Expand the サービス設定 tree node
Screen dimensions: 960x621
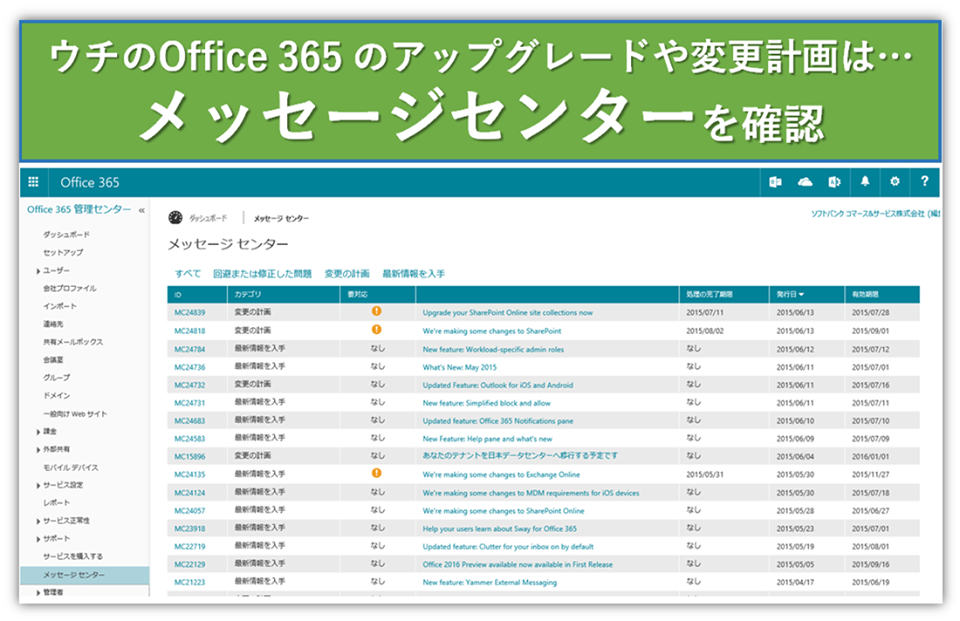38,486
